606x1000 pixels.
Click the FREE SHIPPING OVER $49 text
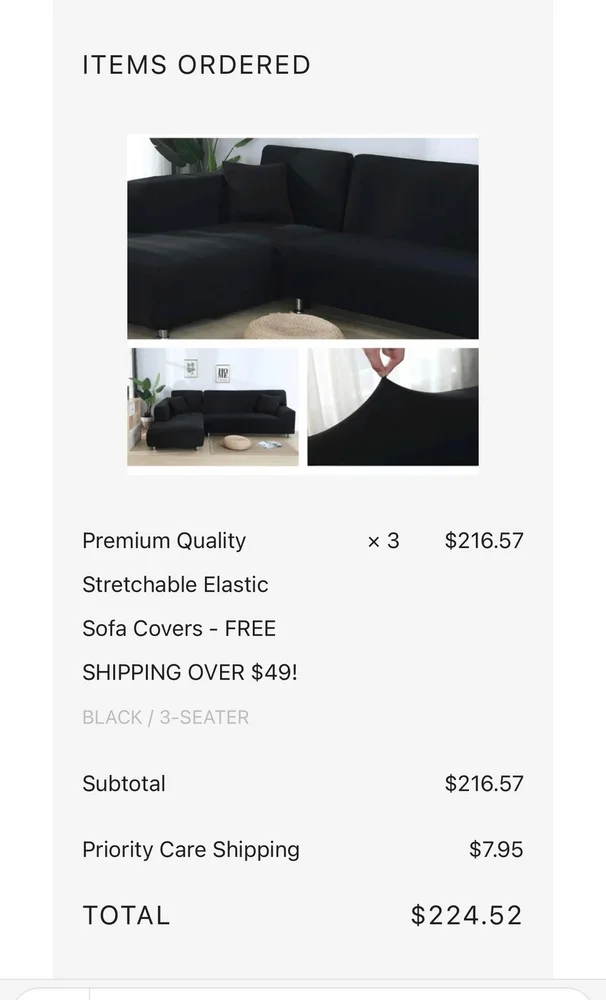[190, 651]
